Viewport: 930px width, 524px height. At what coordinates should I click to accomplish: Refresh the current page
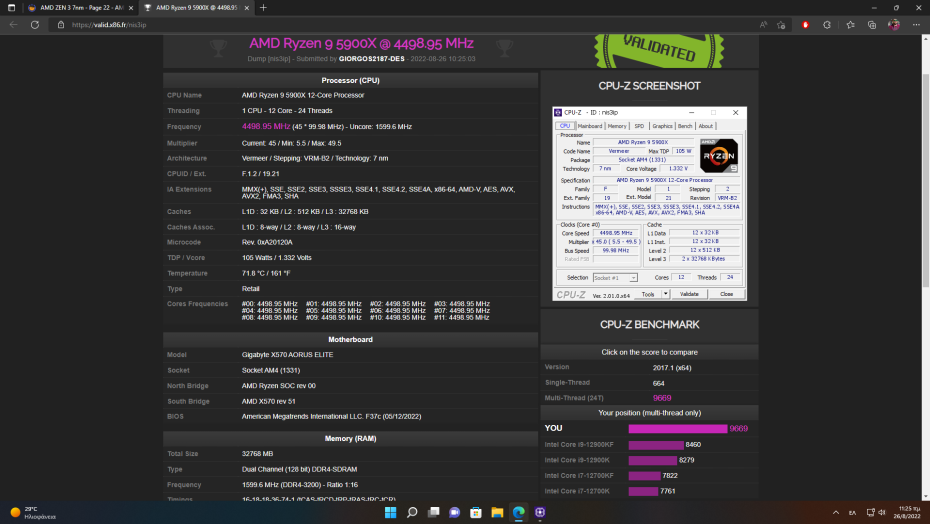(x=35, y=25)
